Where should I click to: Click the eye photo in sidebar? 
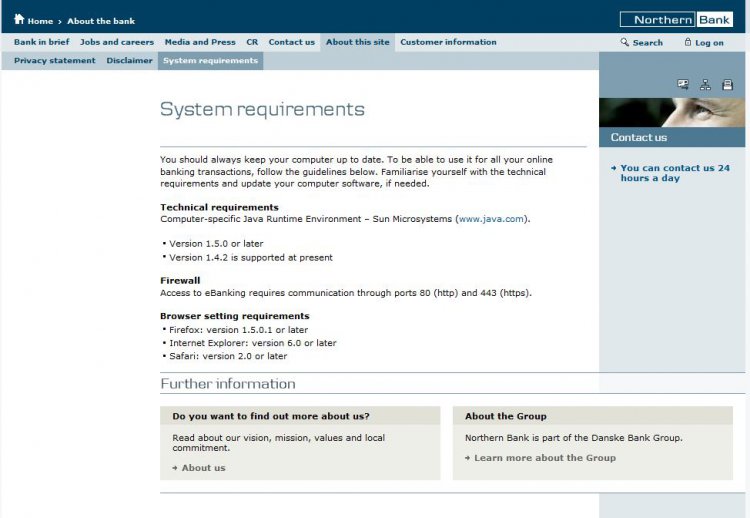click(672, 112)
